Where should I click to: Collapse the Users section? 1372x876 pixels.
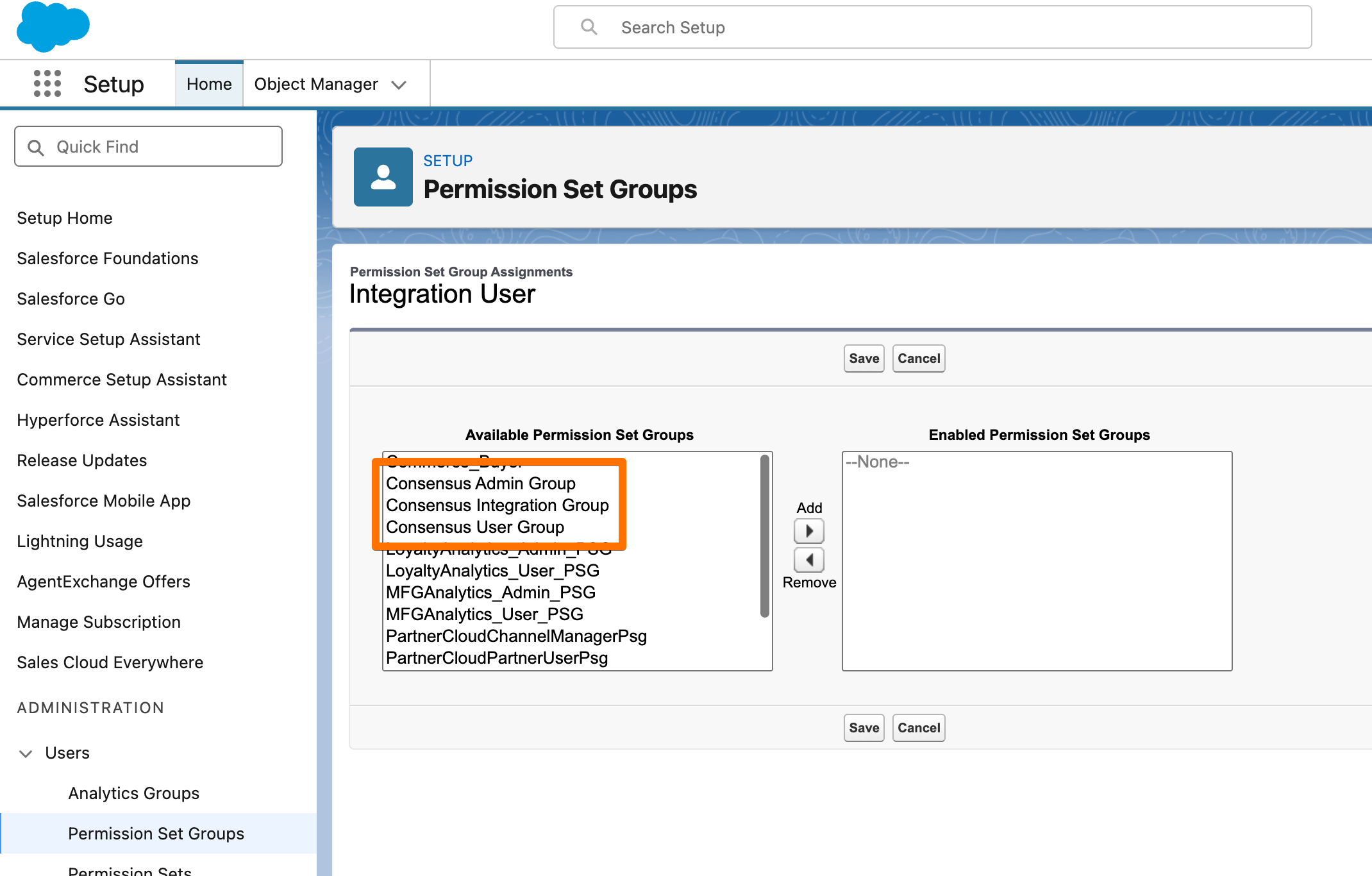26,754
